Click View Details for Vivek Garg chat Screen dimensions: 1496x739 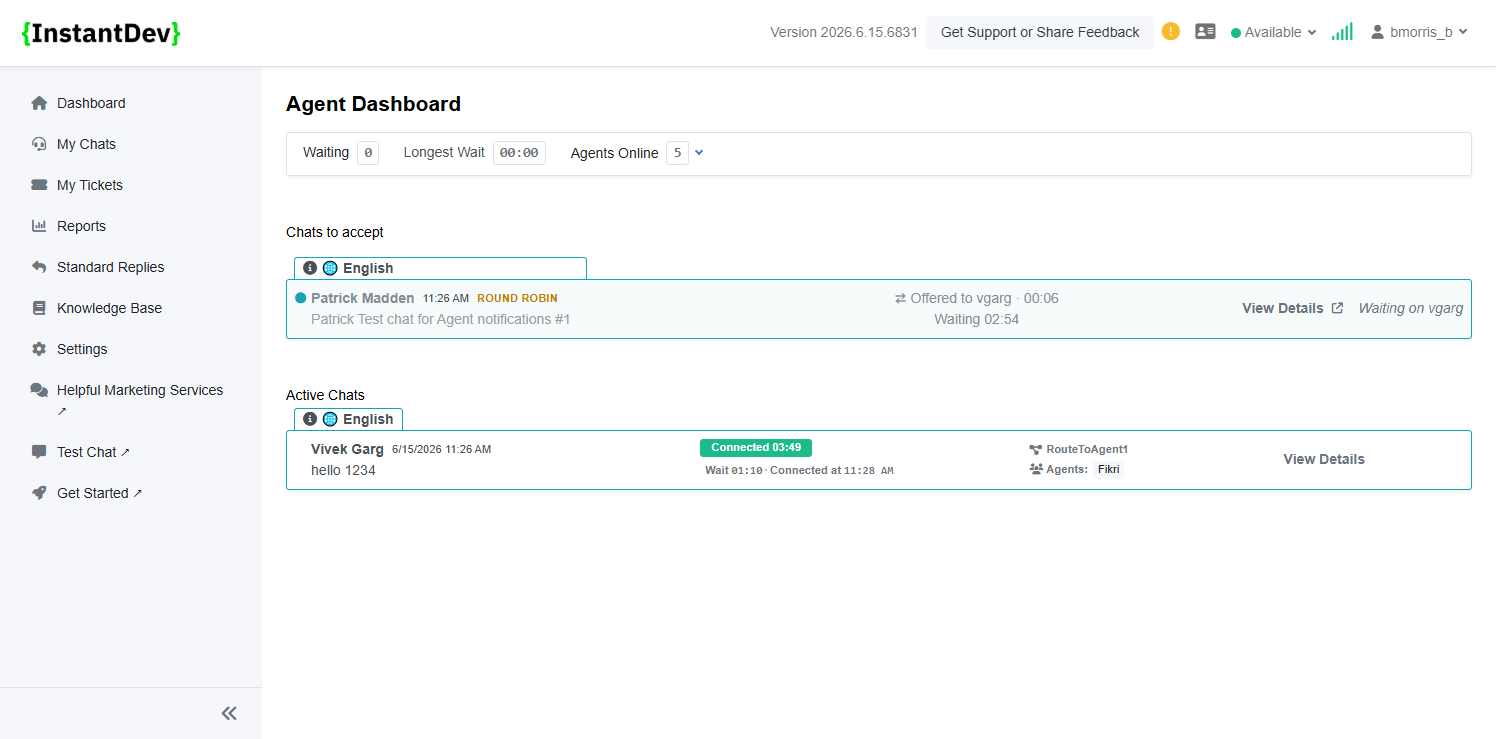click(x=1324, y=459)
